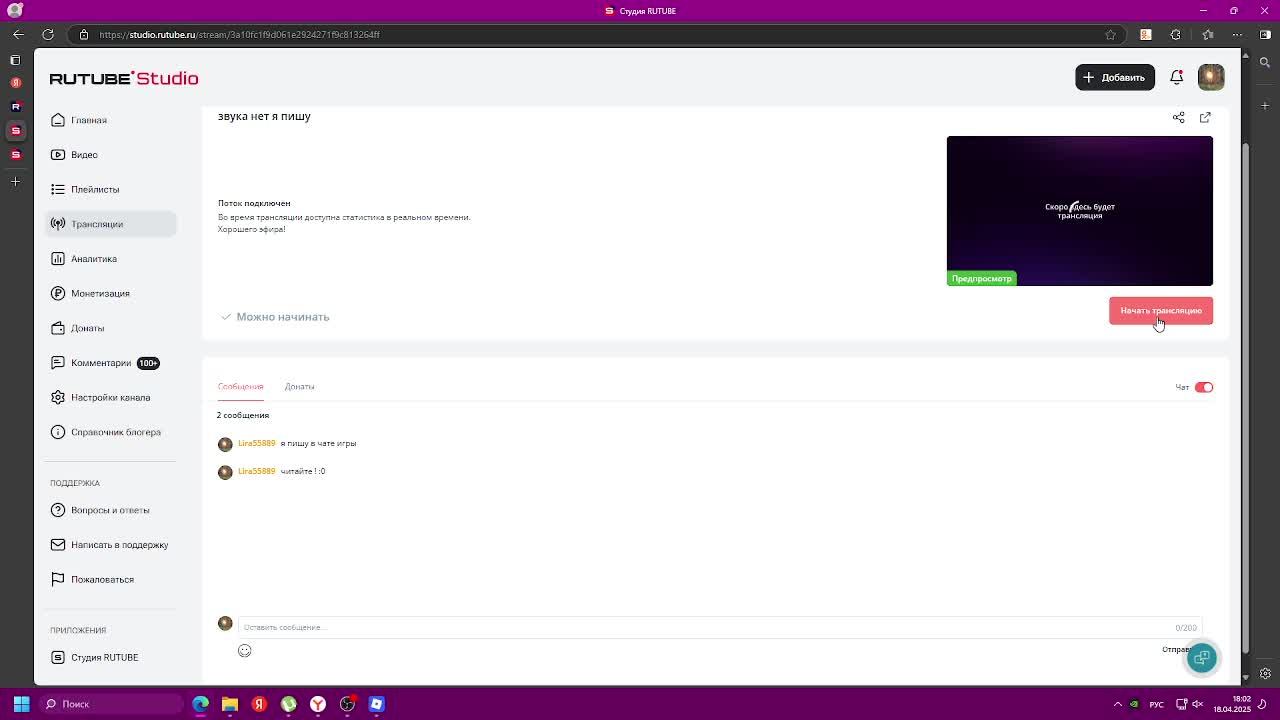The image size is (1280, 720).
Task: Click the share stream icon
Action: point(1179,117)
